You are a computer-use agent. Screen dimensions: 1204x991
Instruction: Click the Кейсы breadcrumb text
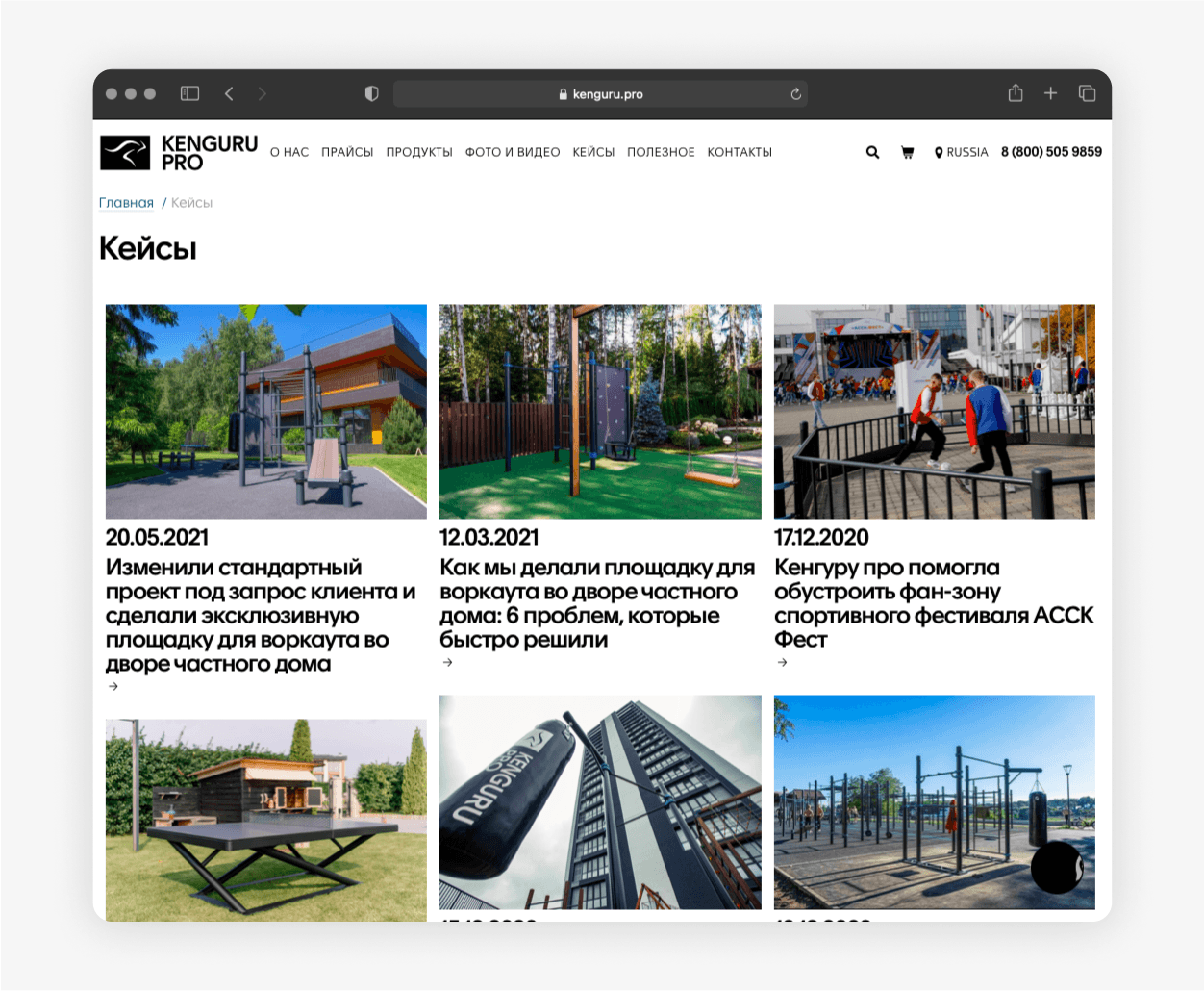pyautogui.click(x=192, y=203)
